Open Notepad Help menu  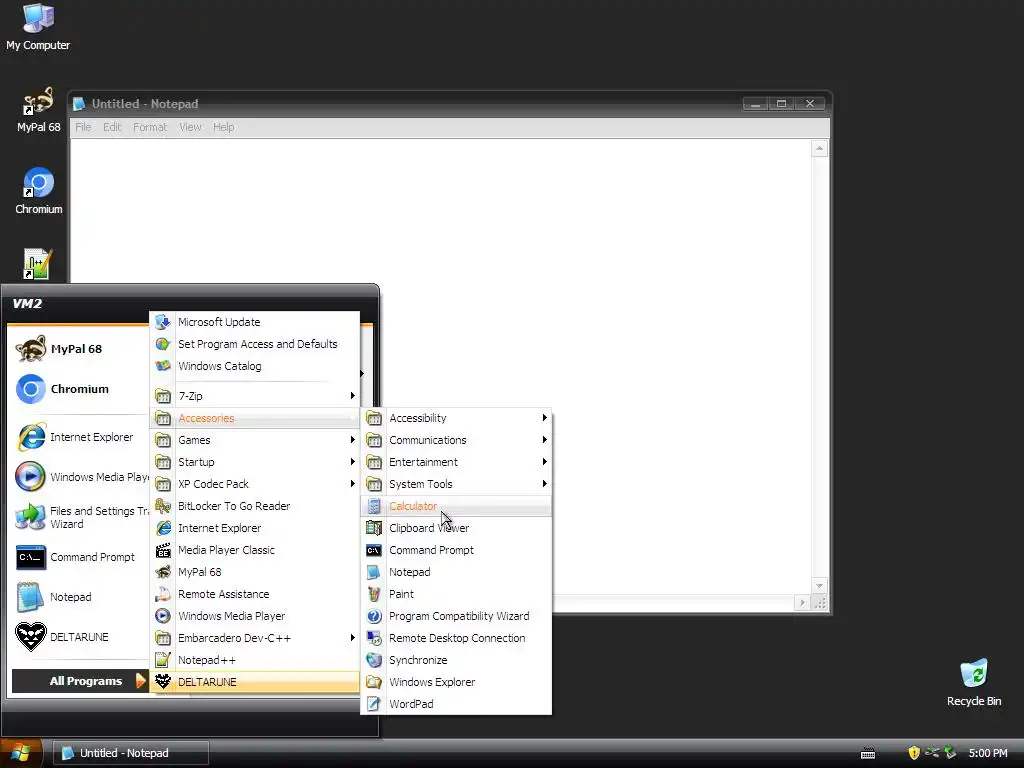(223, 127)
